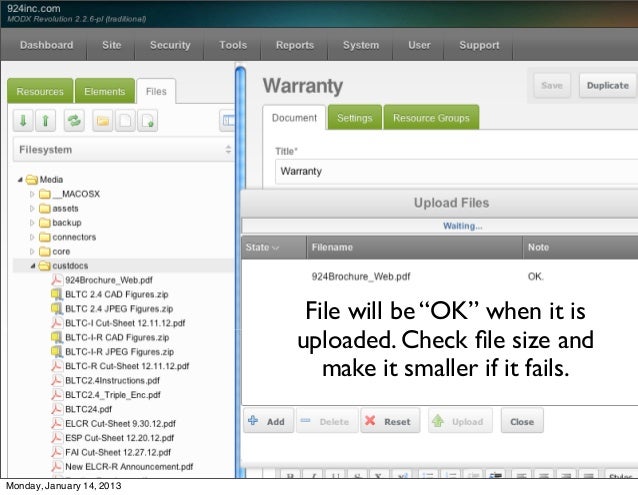
Task: Click the red X icon on Reset button
Action: (x=370, y=420)
